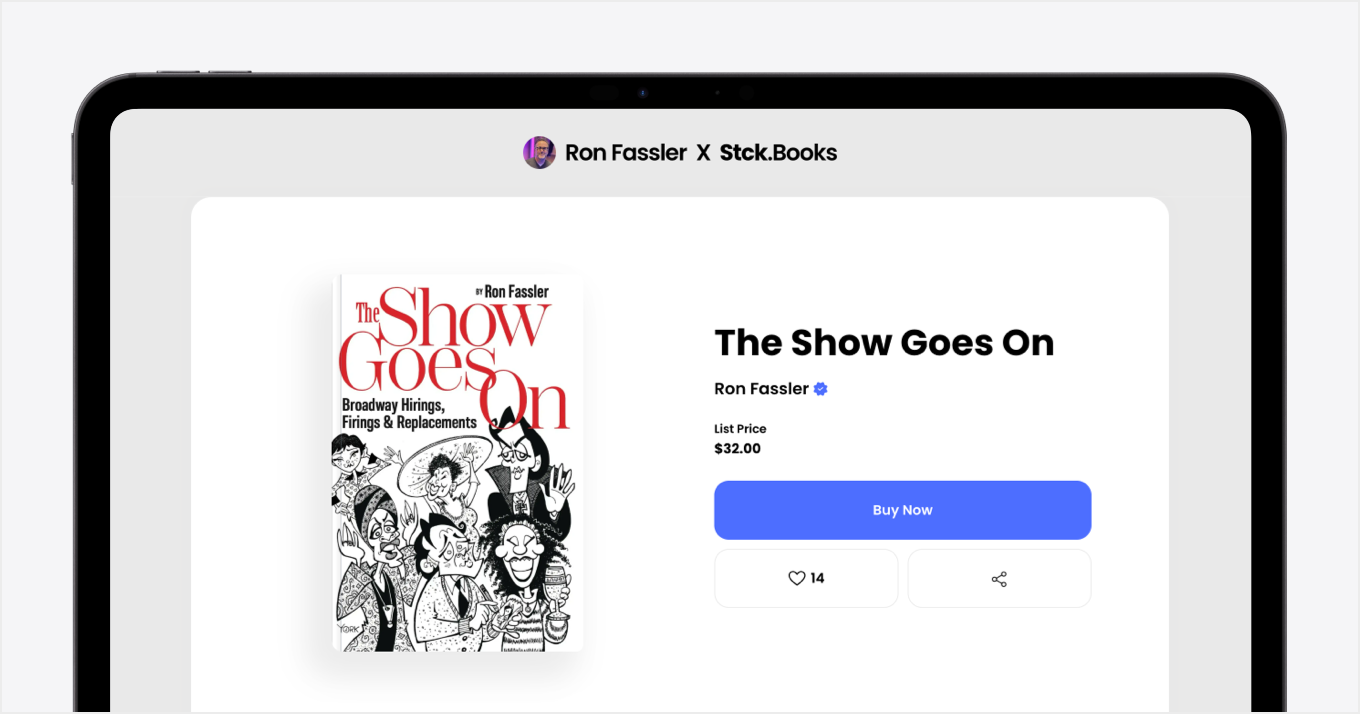Click the X separator between header names
Viewport: 1360px width, 714px height.
703,153
